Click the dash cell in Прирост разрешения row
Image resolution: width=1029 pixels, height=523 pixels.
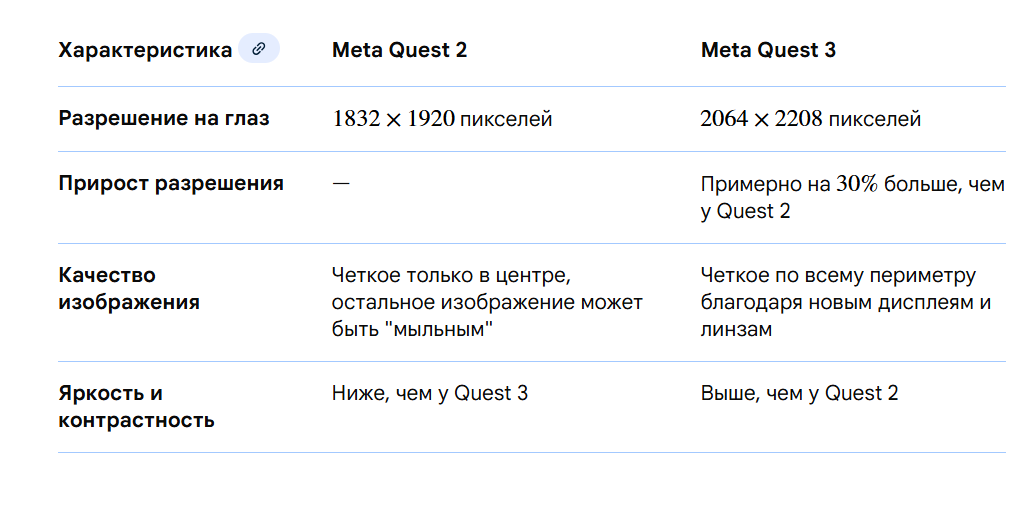[341, 184]
